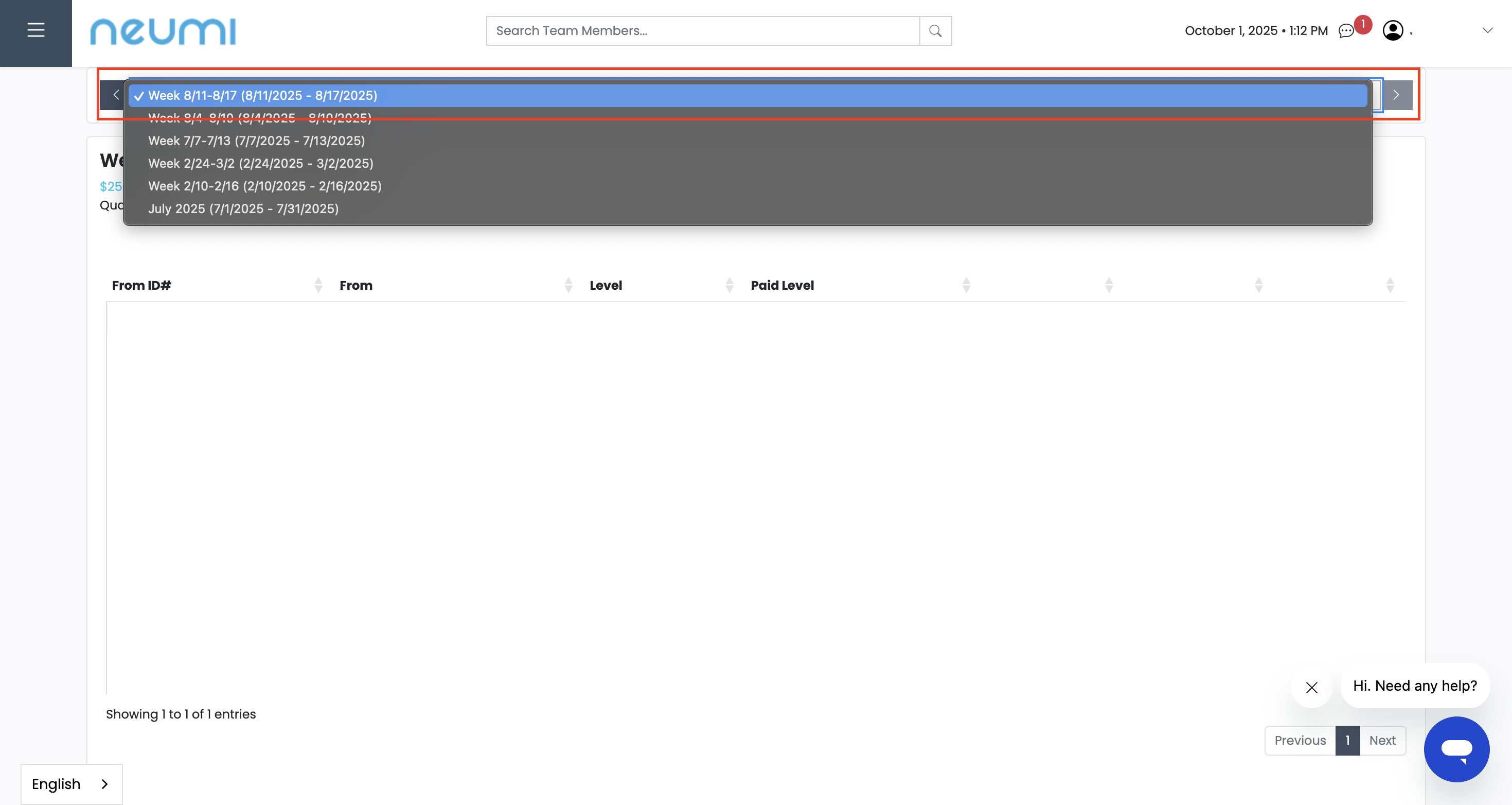
Task: Click the Next pagination button
Action: 1382,741
